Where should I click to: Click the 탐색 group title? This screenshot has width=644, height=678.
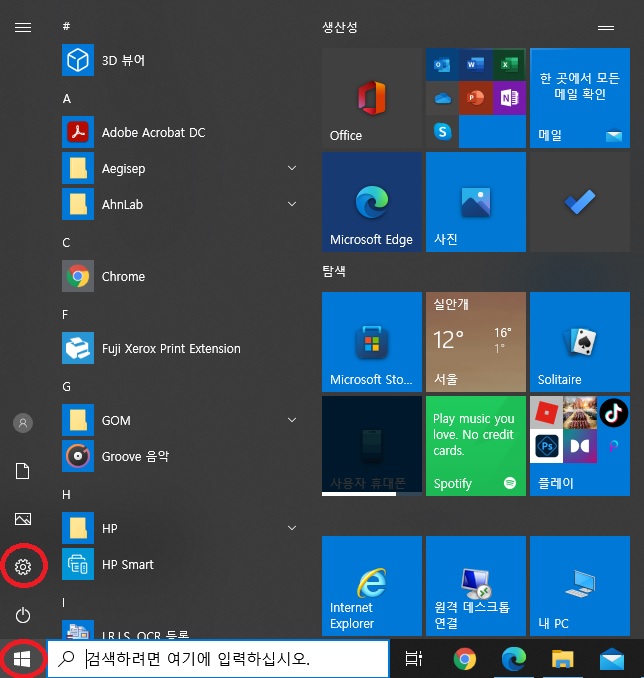tap(334, 272)
